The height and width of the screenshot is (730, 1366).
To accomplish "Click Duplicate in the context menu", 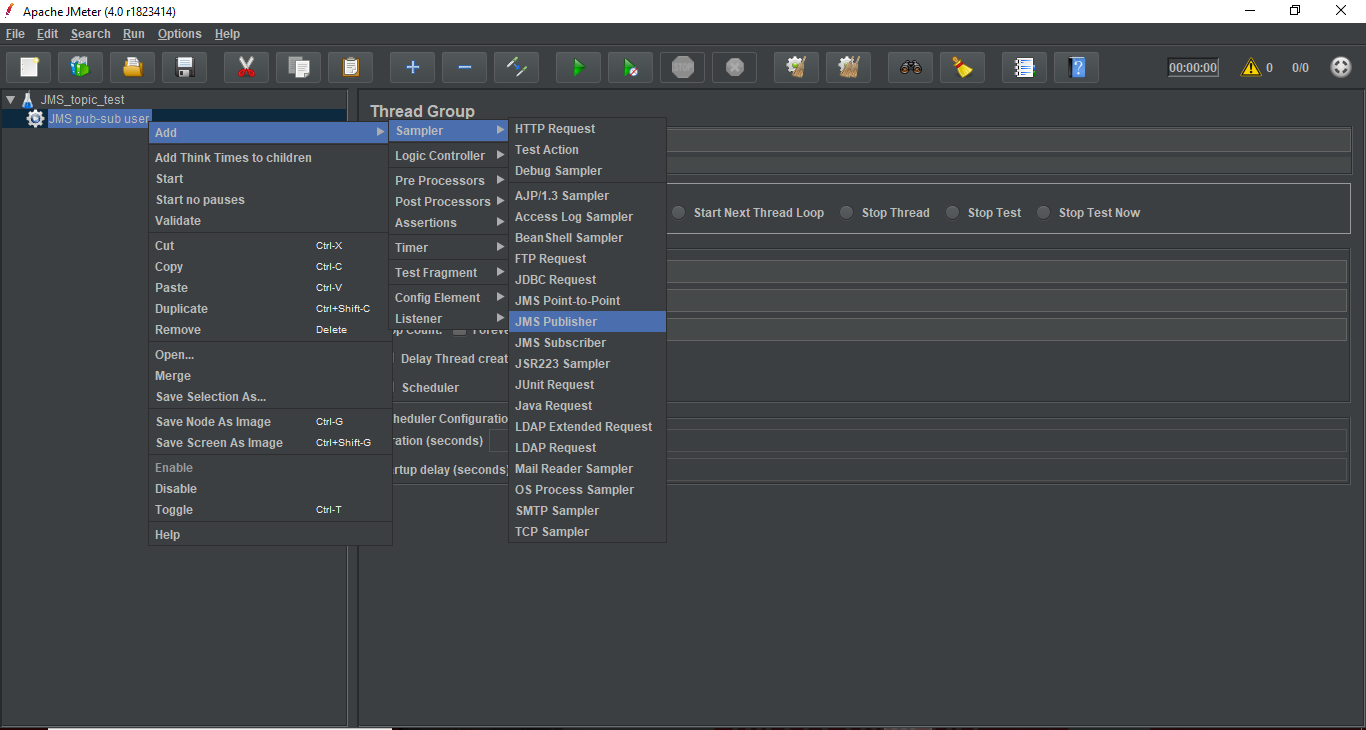I will (x=182, y=309).
